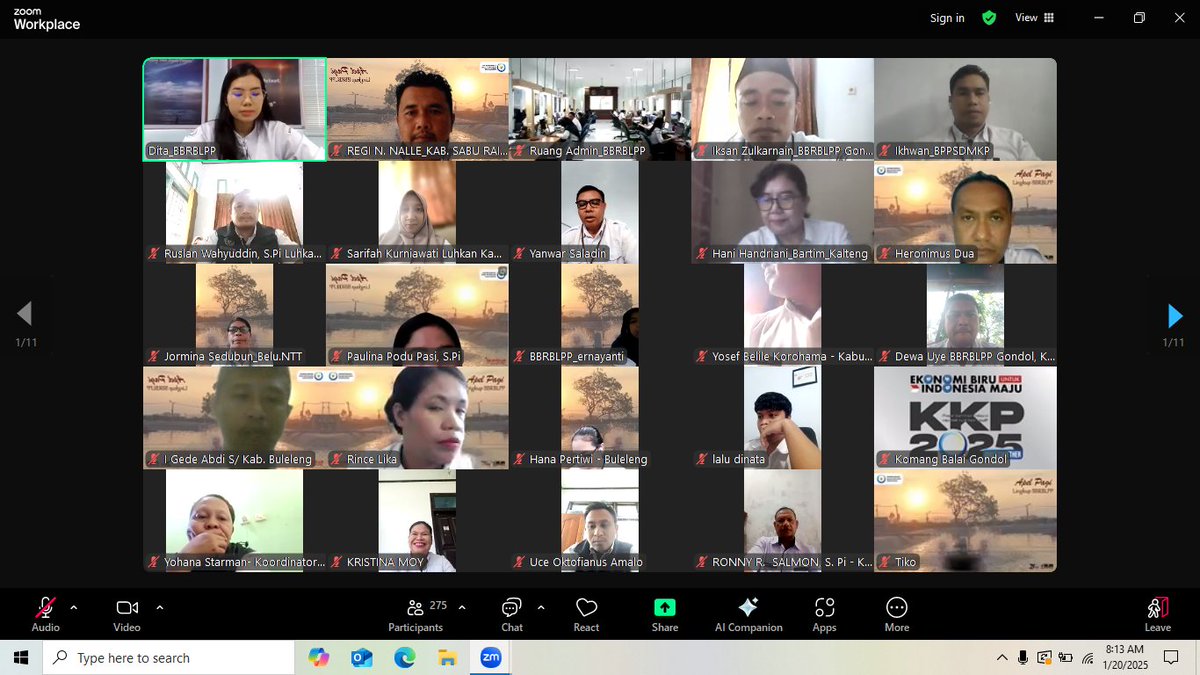Toggle the camera with the Video button
The image size is (1200, 675).
coord(127,614)
